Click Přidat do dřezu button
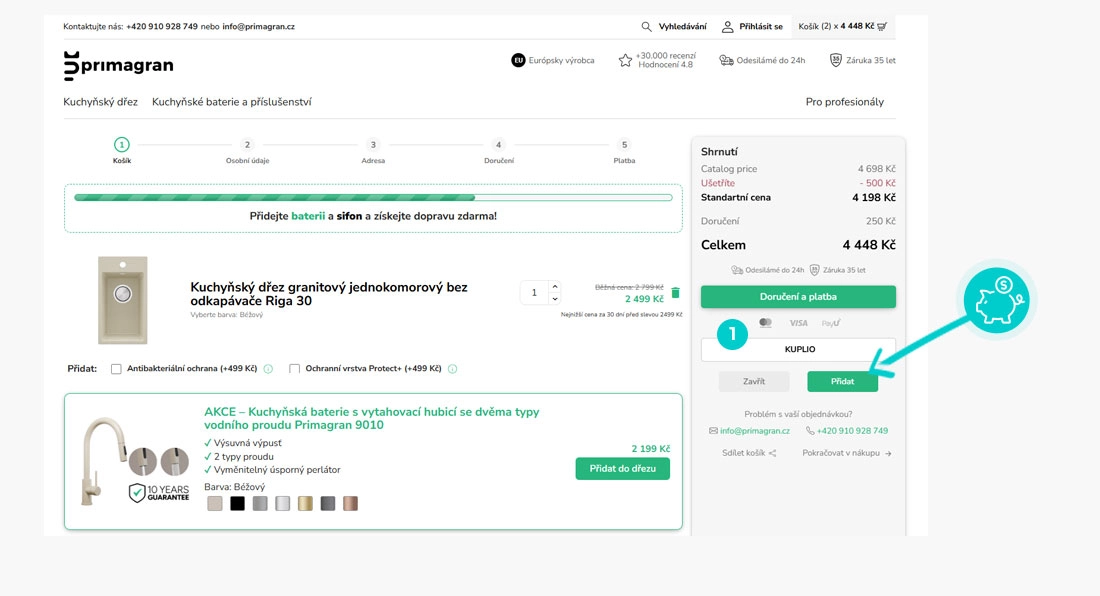 pyautogui.click(x=623, y=468)
